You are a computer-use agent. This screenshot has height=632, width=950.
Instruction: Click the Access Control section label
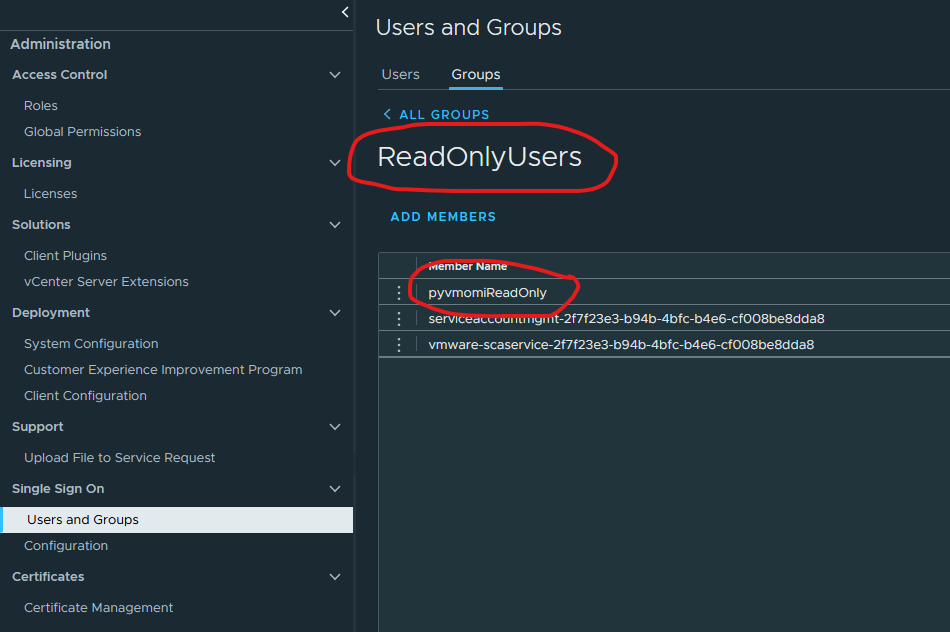coord(59,75)
